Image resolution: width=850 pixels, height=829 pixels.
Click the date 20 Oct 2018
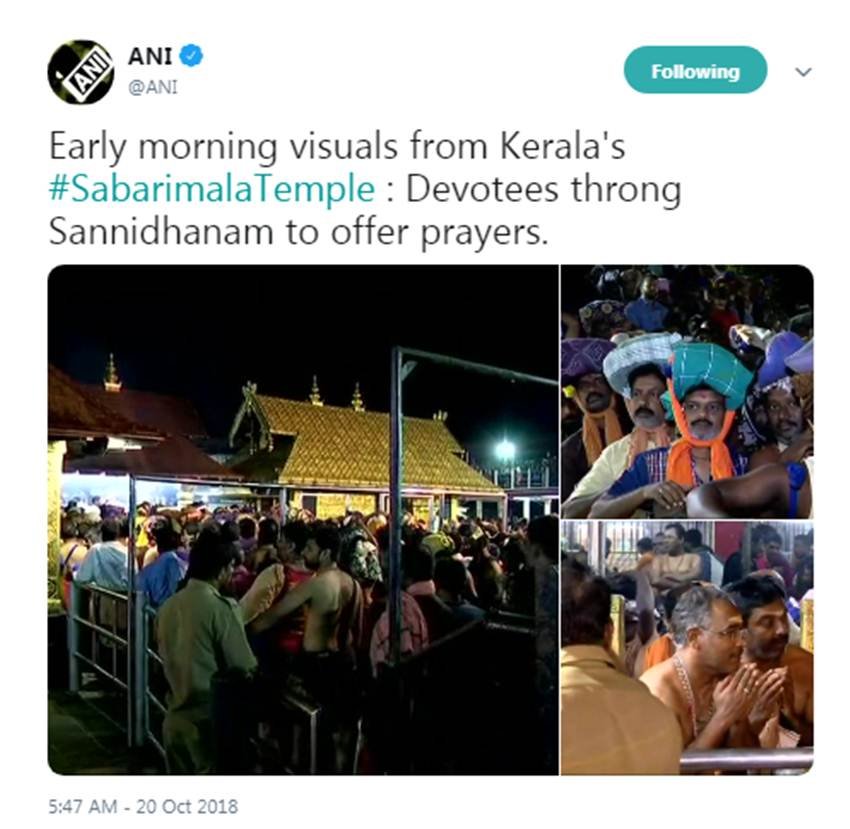pyautogui.click(x=187, y=806)
